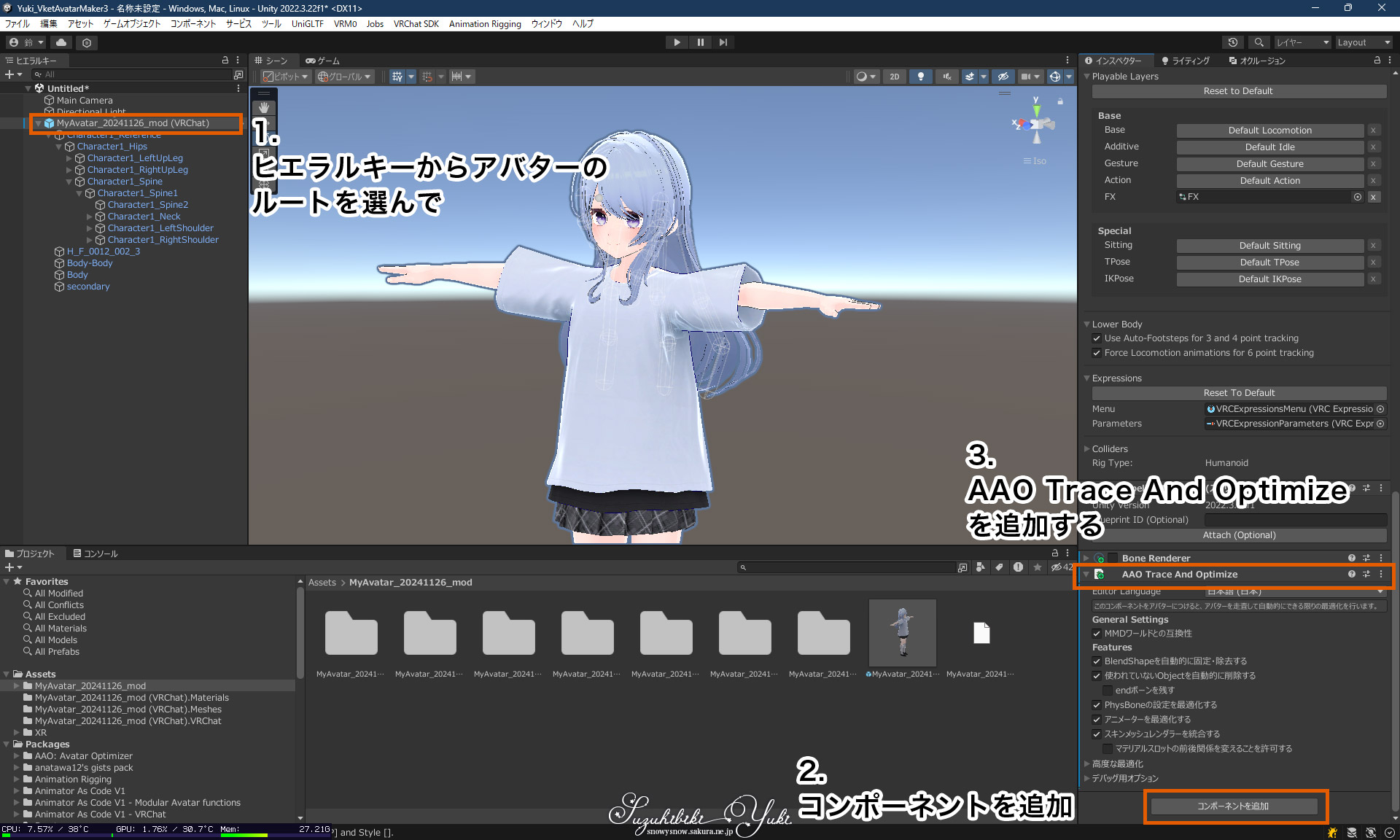Toggle MMDワールドとの互換性 checkbox
1400x840 pixels.
coord(1097,634)
